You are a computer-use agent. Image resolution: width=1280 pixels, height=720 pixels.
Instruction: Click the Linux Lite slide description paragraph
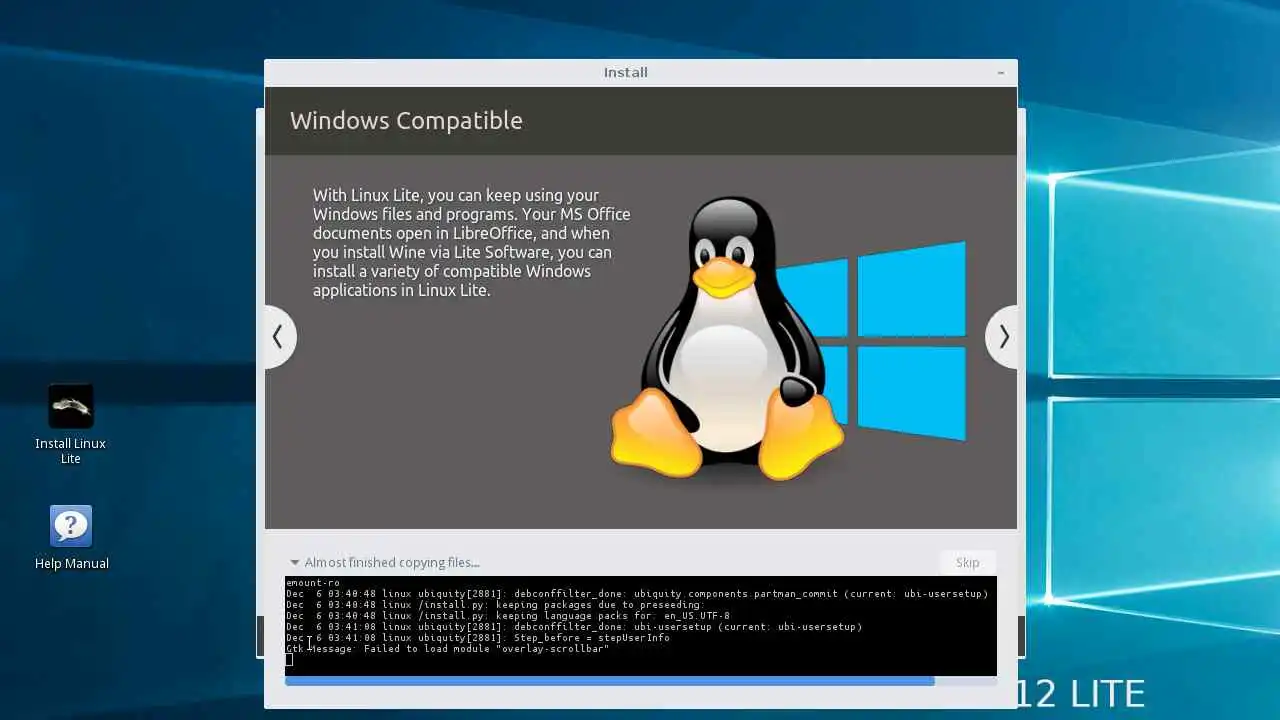[472, 243]
